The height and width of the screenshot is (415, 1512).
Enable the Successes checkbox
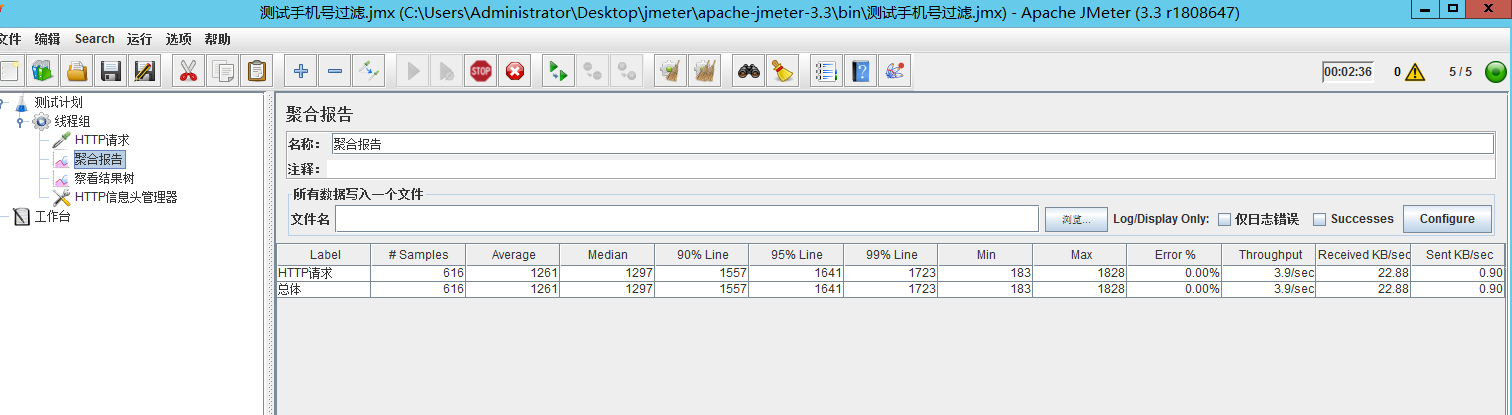pyautogui.click(x=1319, y=219)
